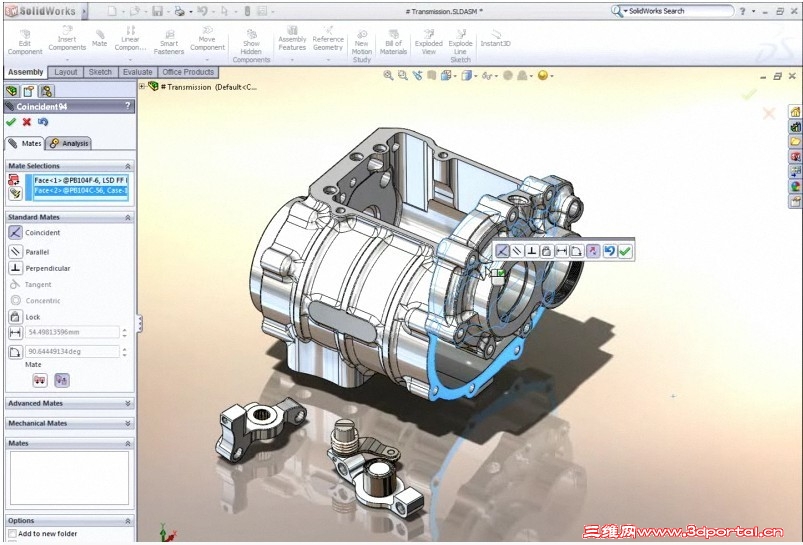
Task: Open FeatureManager design tree tab
Action: (12, 91)
